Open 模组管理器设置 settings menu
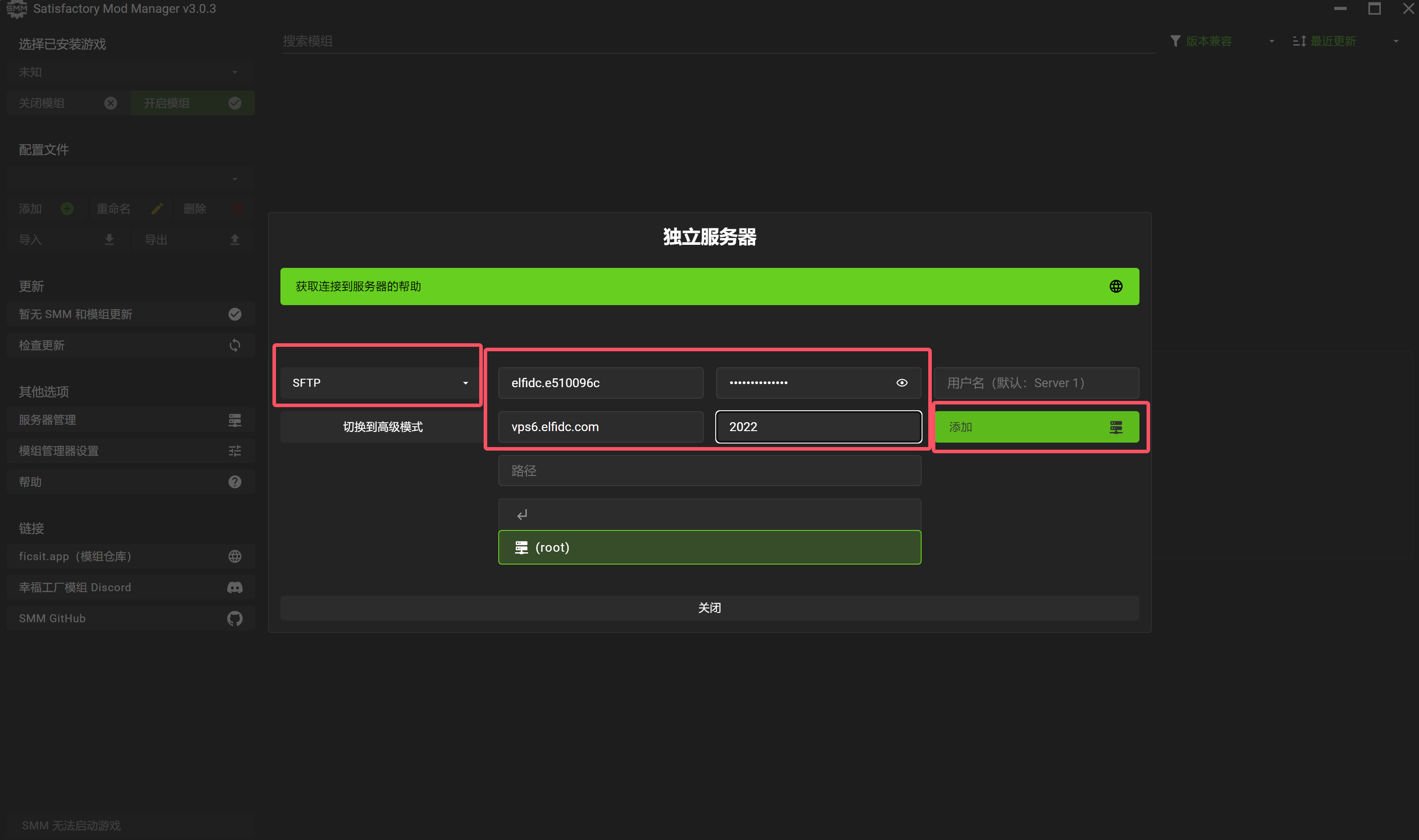This screenshot has width=1419, height=840. coord(130,451)
